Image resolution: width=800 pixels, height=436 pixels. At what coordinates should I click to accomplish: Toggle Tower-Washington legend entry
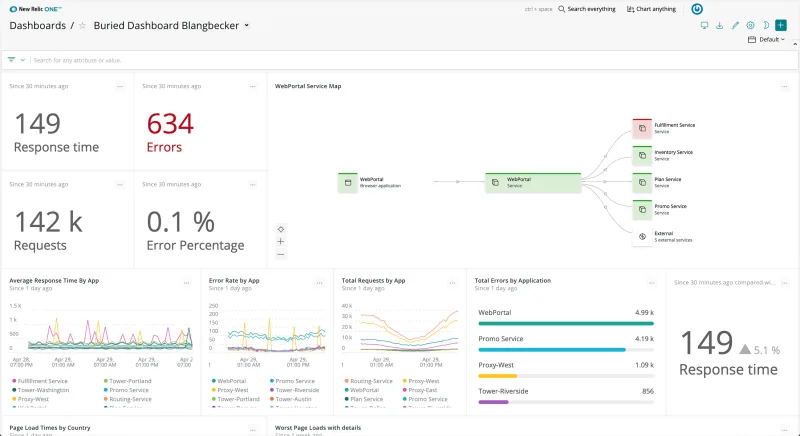pos(40,390)
